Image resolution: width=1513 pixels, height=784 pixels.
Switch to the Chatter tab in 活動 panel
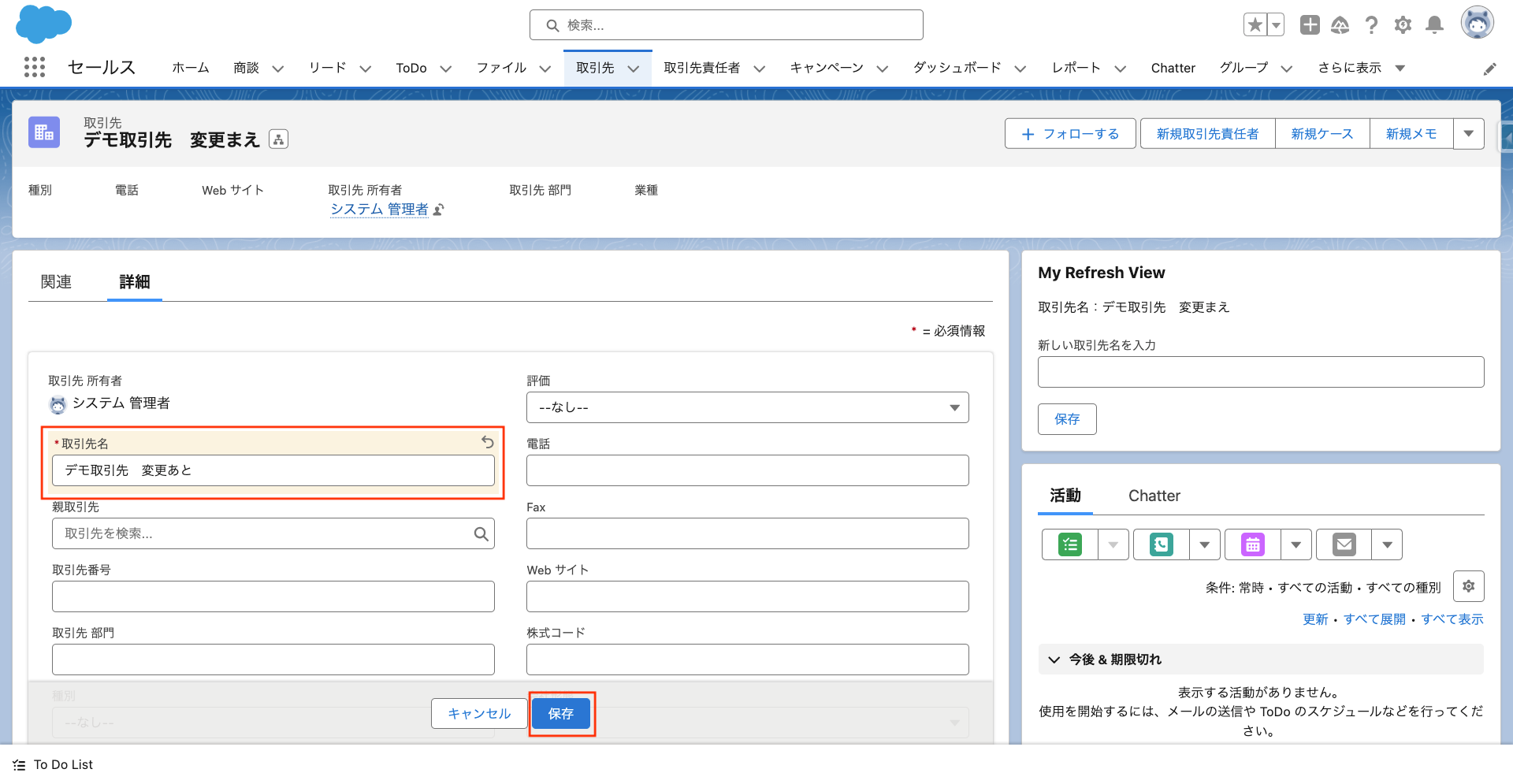[x=1154, y=496]
